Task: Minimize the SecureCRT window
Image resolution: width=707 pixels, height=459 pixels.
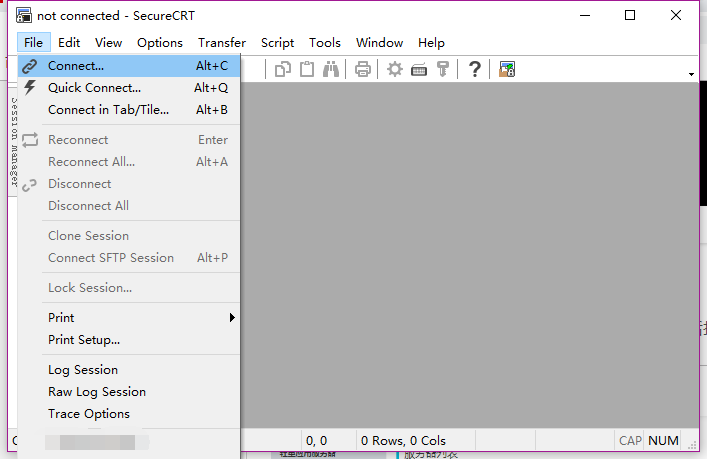Action: pos(585,15)
